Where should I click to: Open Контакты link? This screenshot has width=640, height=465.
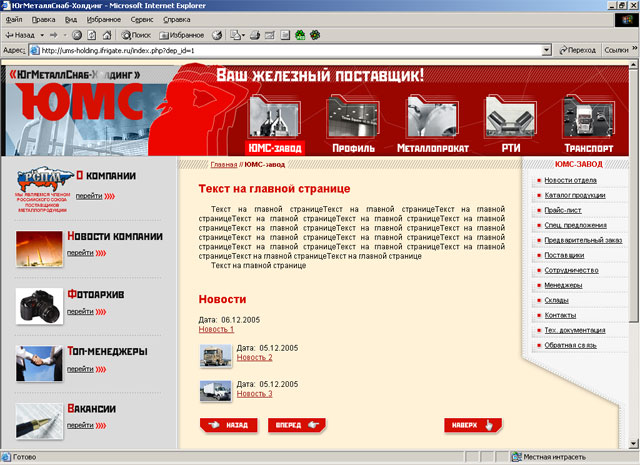560,315
